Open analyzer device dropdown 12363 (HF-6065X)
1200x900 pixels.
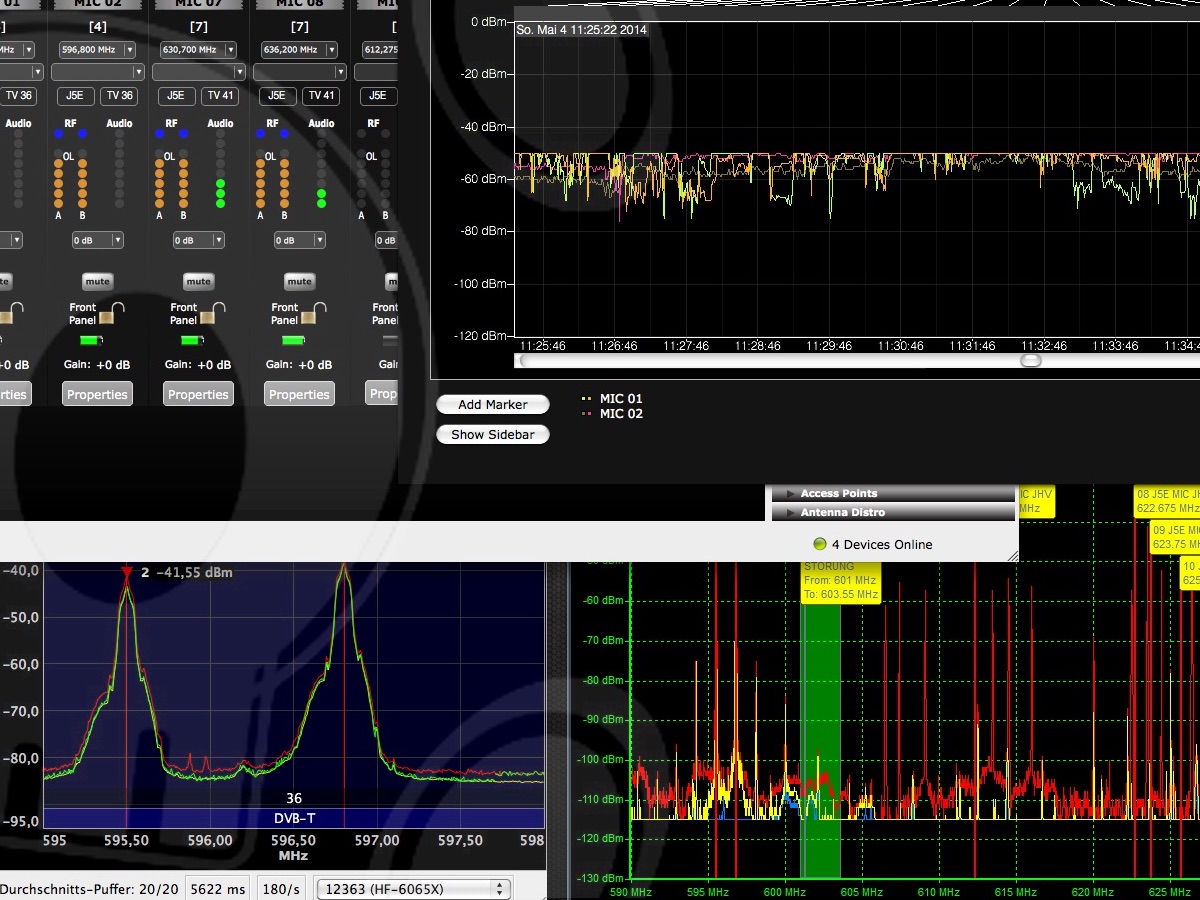[x=412, y=889]
